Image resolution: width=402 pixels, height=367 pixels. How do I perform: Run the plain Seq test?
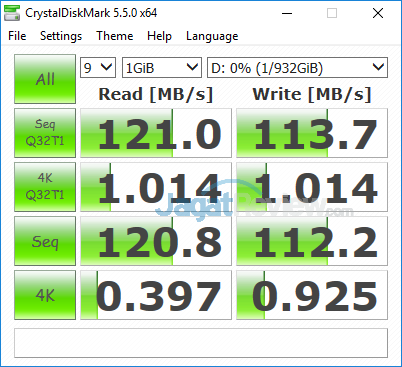pyautogui.click(x=45, y=241)
